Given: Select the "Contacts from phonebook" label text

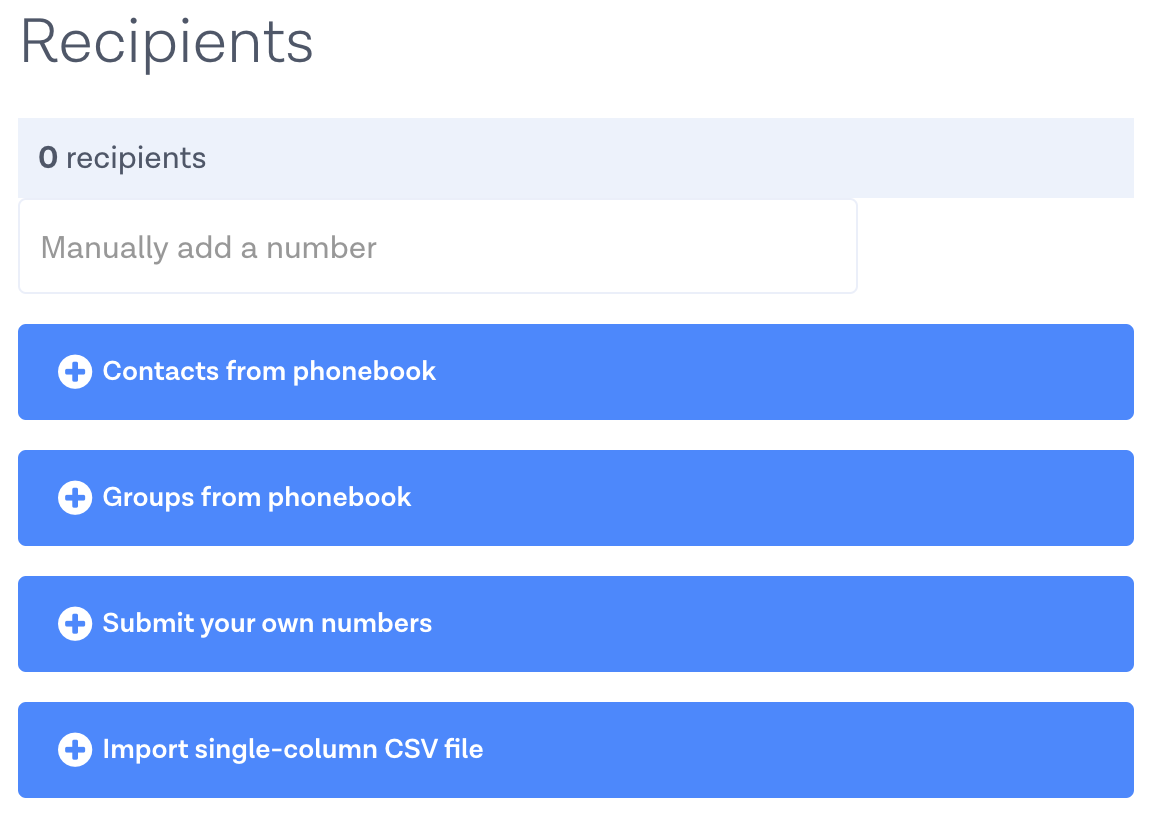Looking at the screenshot, I should 269,372.
